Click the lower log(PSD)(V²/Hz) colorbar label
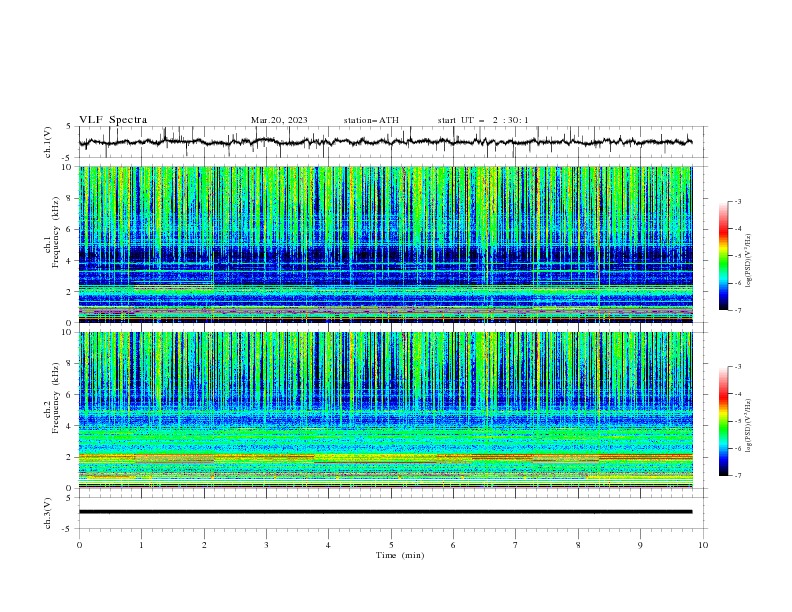The image size is (792, 612). pyautogui.click(x=748, y=425)
